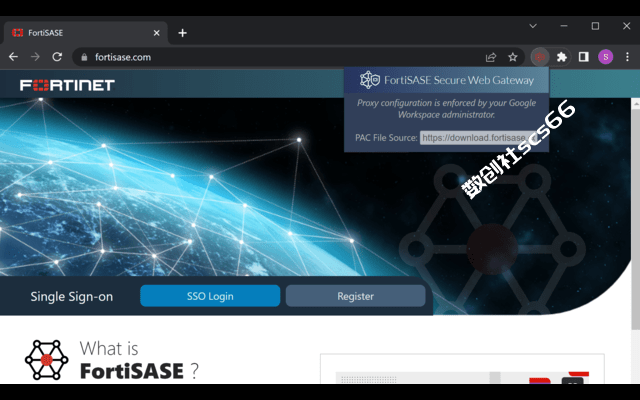Click FortiSASE extension icon in toolbar
640x400 pixels.
tap(540, 57)
